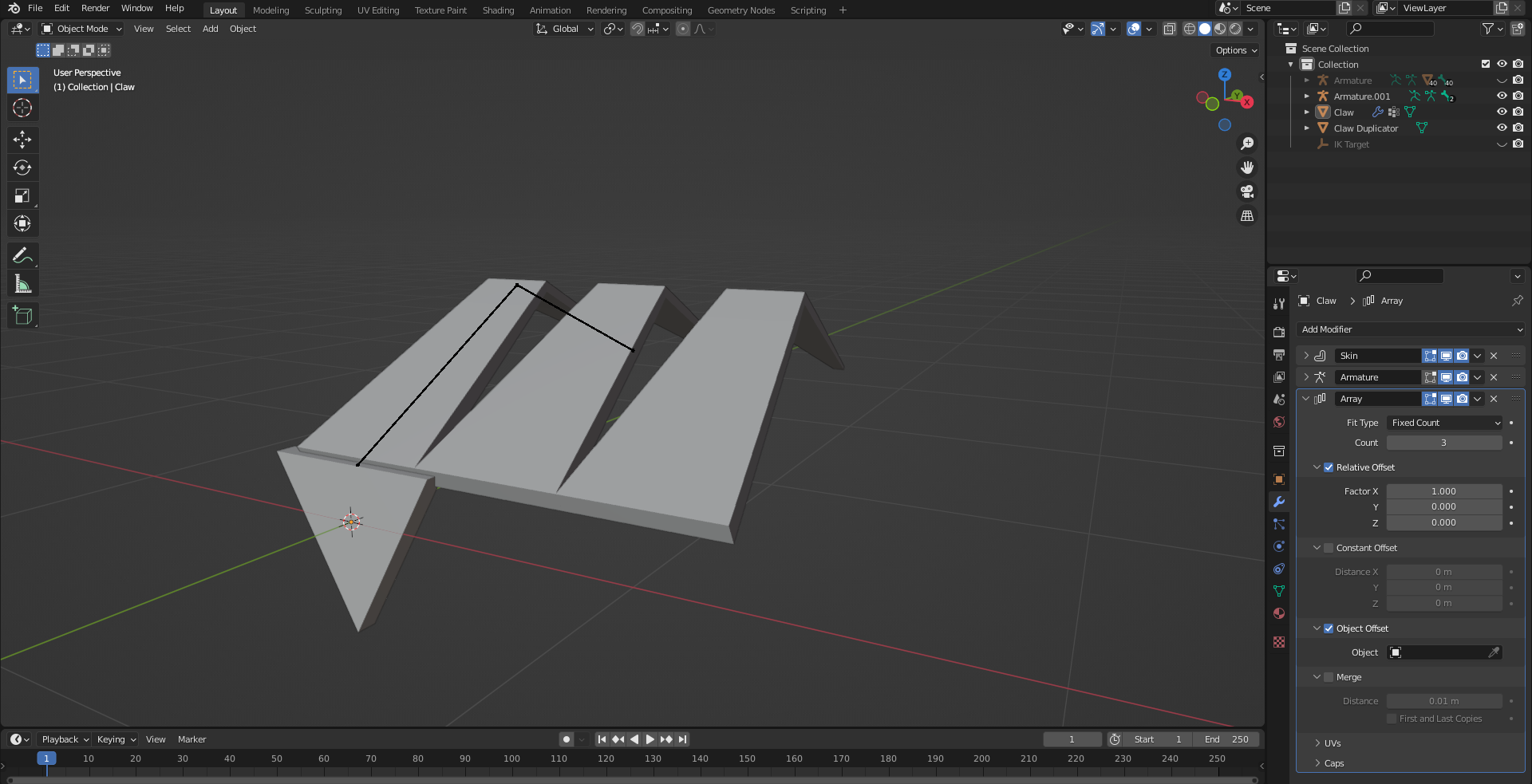Hide Claw Duplicator in viewport
The height and width of the screenshot is (784, 1532).
point(1502,128)
